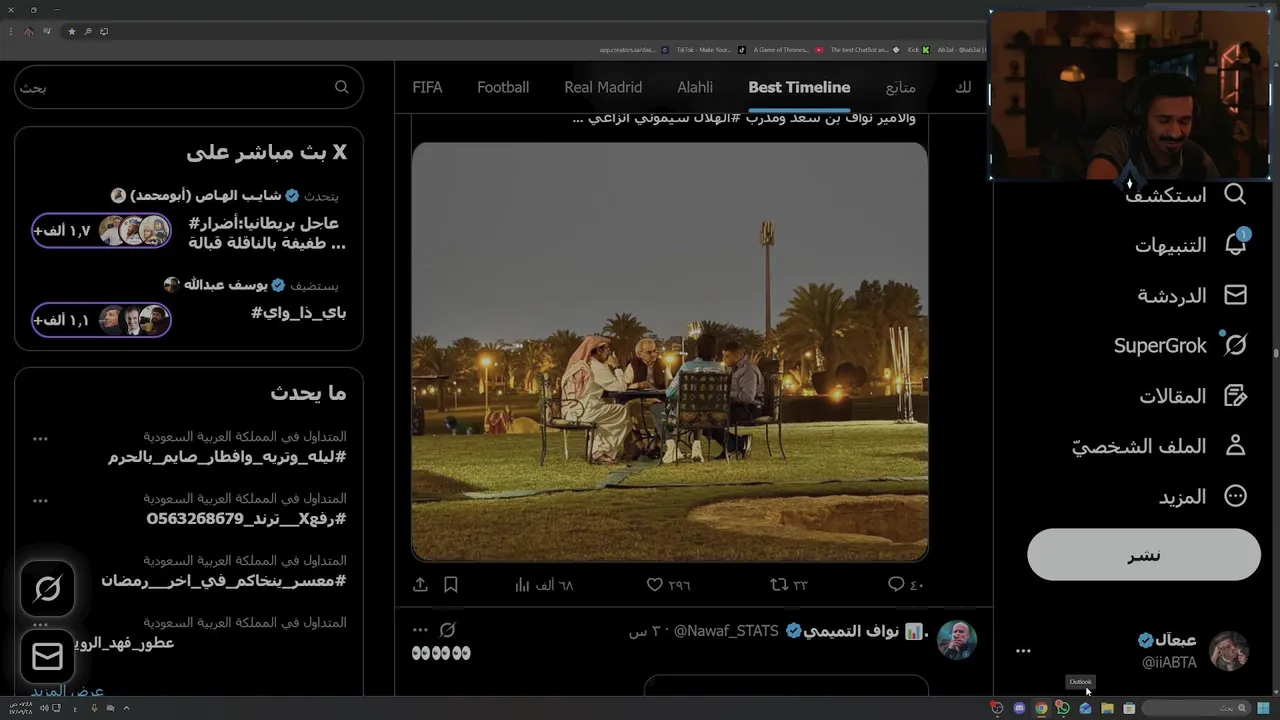Image resolution: width=1280 pixels, height=720 pixels.
Task: Click the zoom magnifier icon in the address bar
Action: [88, 31]
